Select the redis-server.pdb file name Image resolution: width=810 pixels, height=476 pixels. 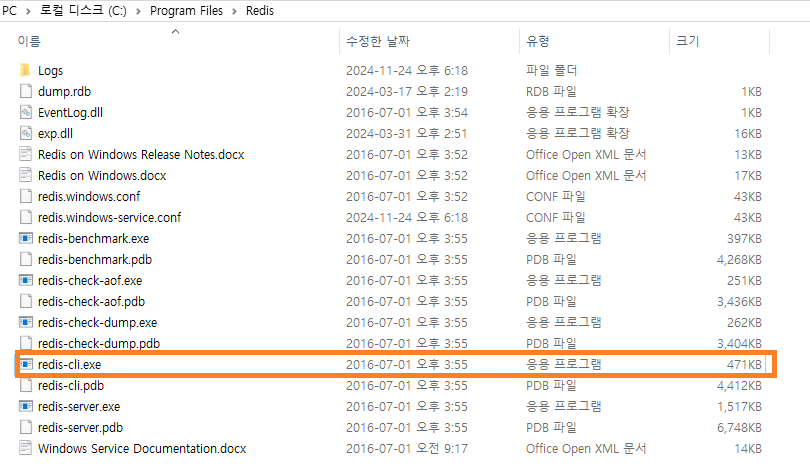(x=81, y=428)
